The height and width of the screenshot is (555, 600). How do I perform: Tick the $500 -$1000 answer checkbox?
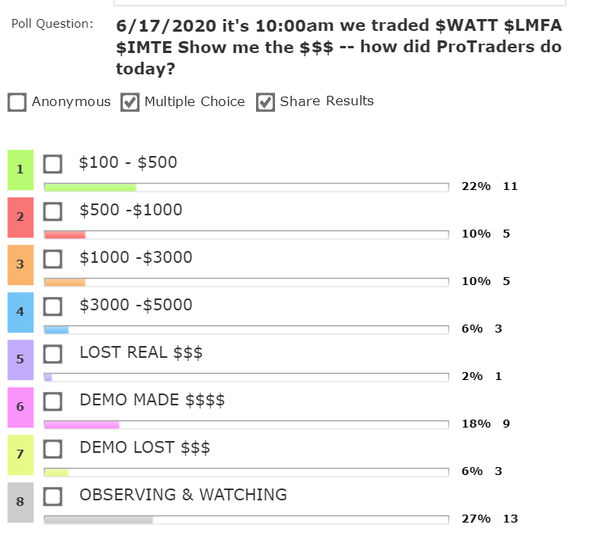click(53, 211)
